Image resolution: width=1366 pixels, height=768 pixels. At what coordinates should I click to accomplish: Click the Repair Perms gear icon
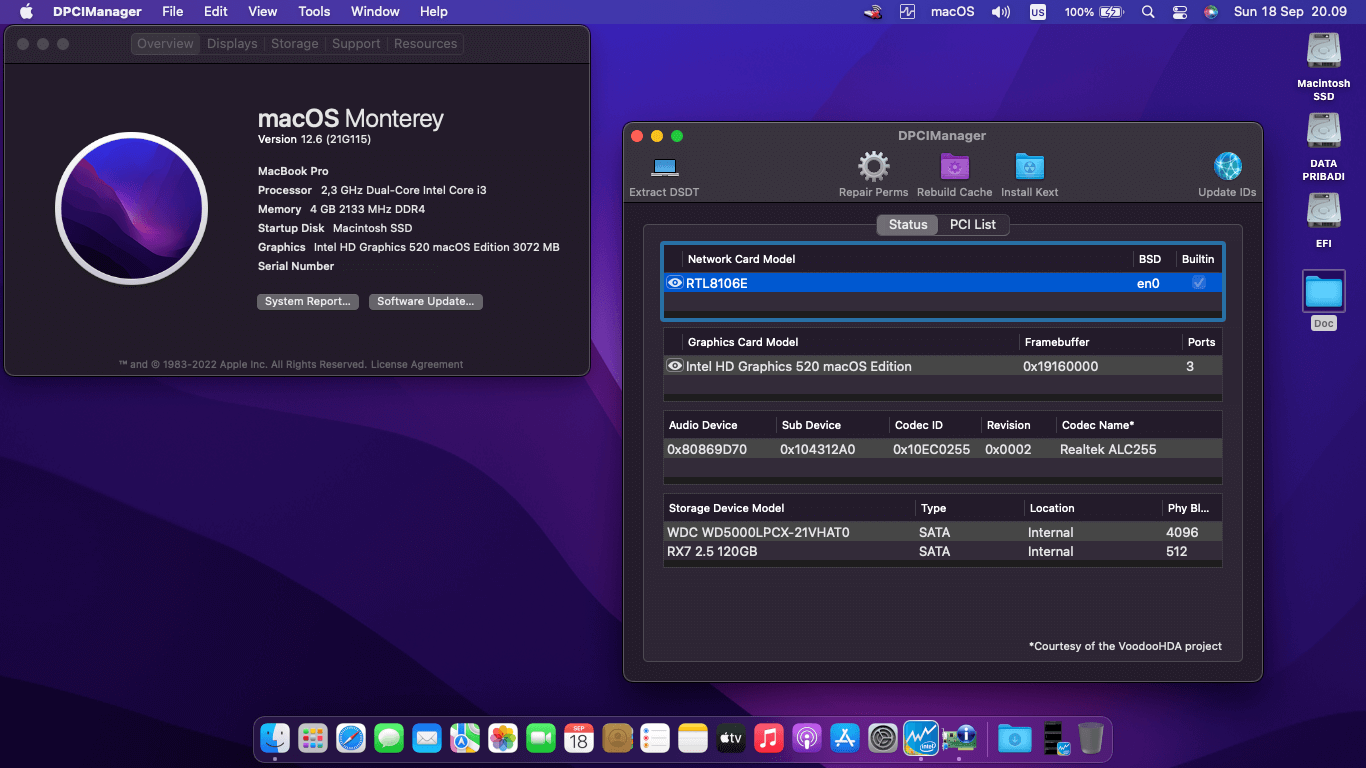pos(873,167)
